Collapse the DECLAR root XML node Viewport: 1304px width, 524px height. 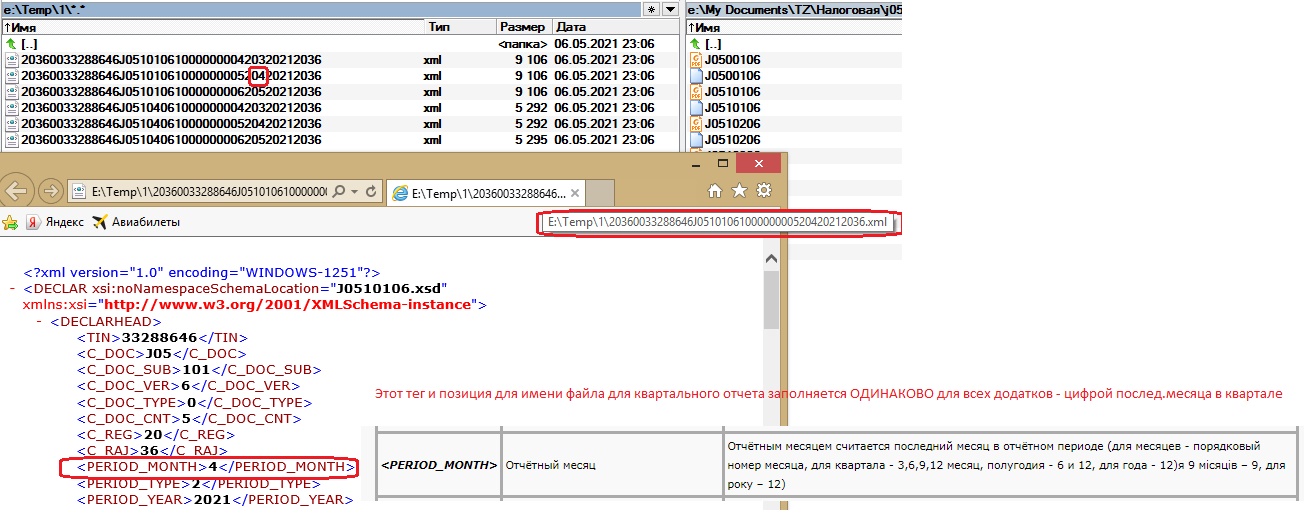(x=11, y=288)
